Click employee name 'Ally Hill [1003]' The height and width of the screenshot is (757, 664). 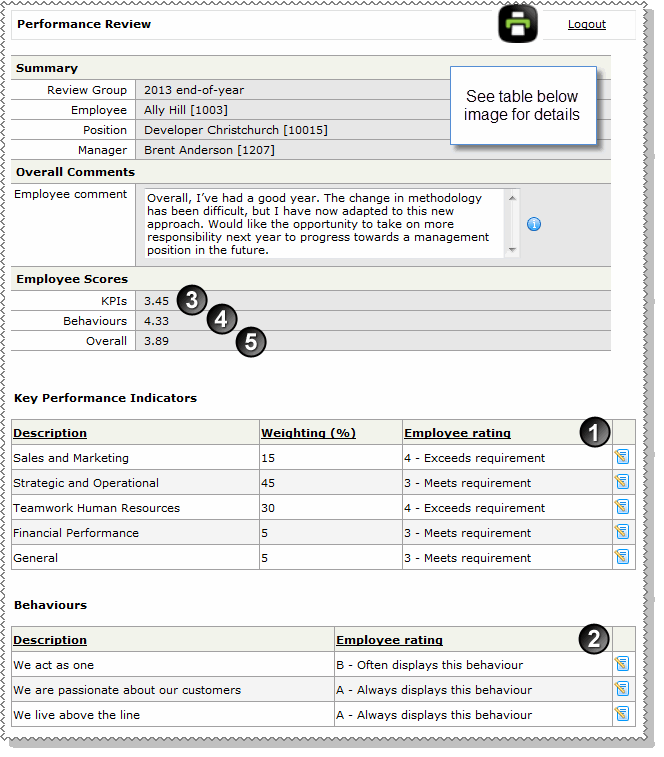pyautogui.click(x=186, y=110)
